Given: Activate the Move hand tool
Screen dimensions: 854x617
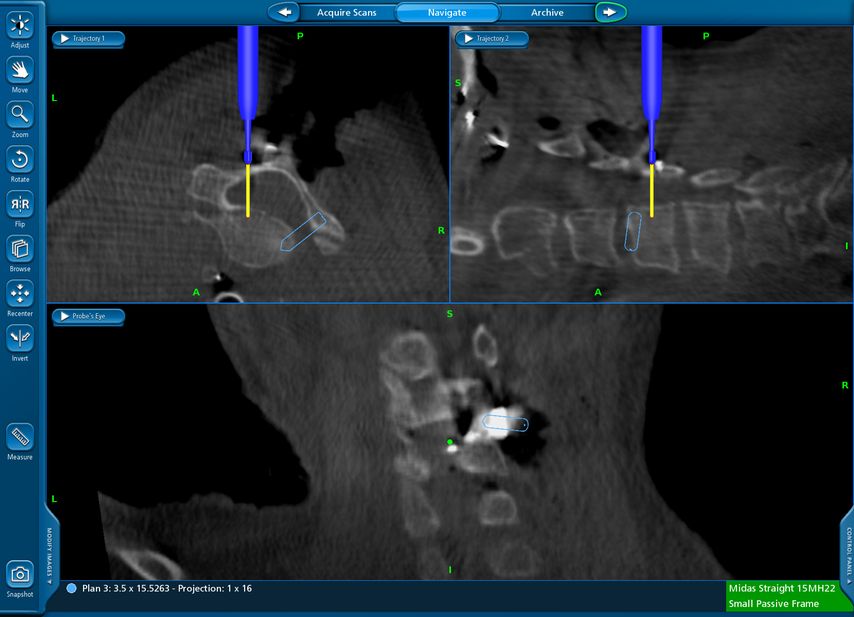Looking at the screenshot, I should pyautogui.click(x=20, y=70).
